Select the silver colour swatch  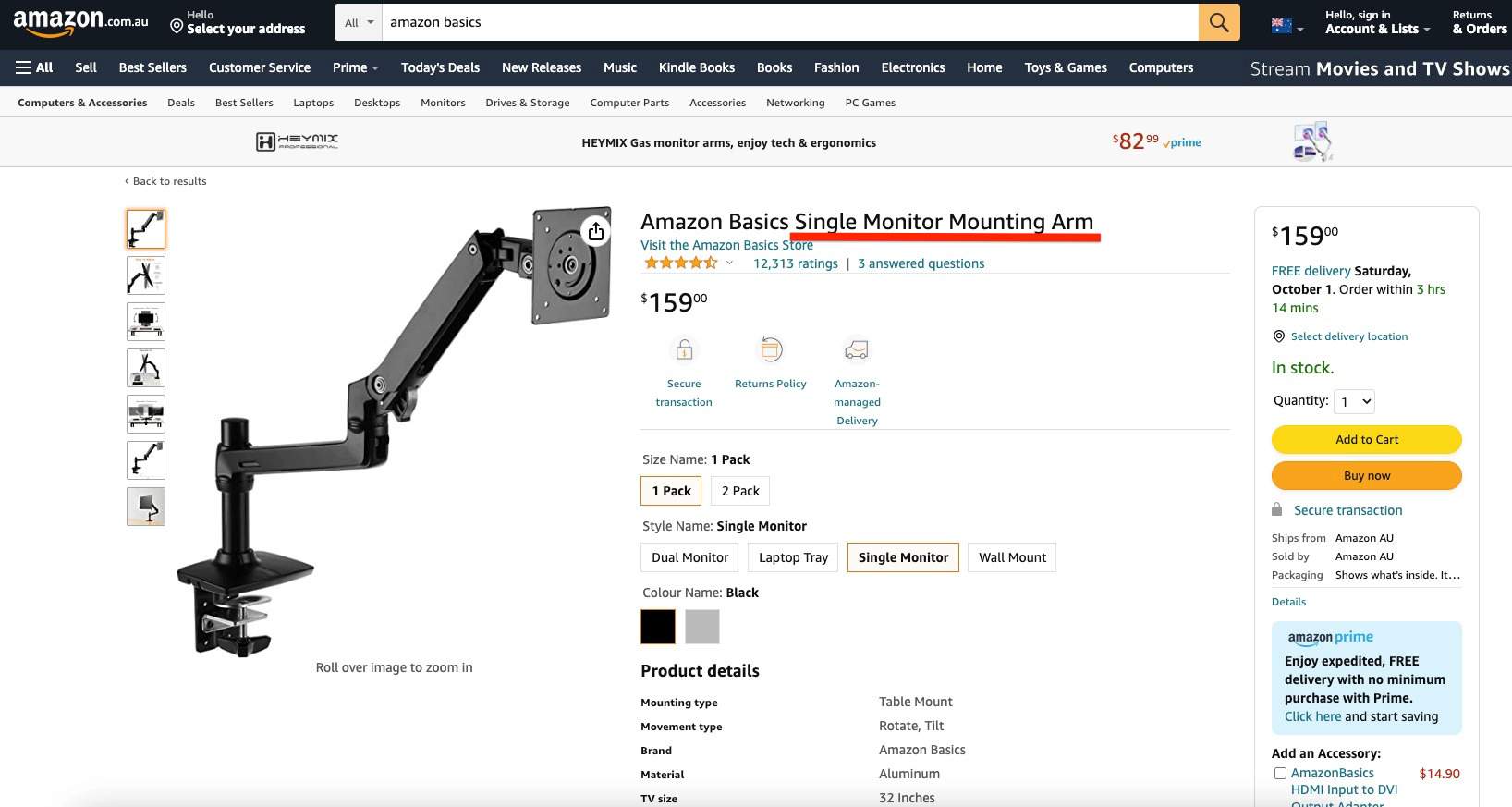click(x=702, y=627)
